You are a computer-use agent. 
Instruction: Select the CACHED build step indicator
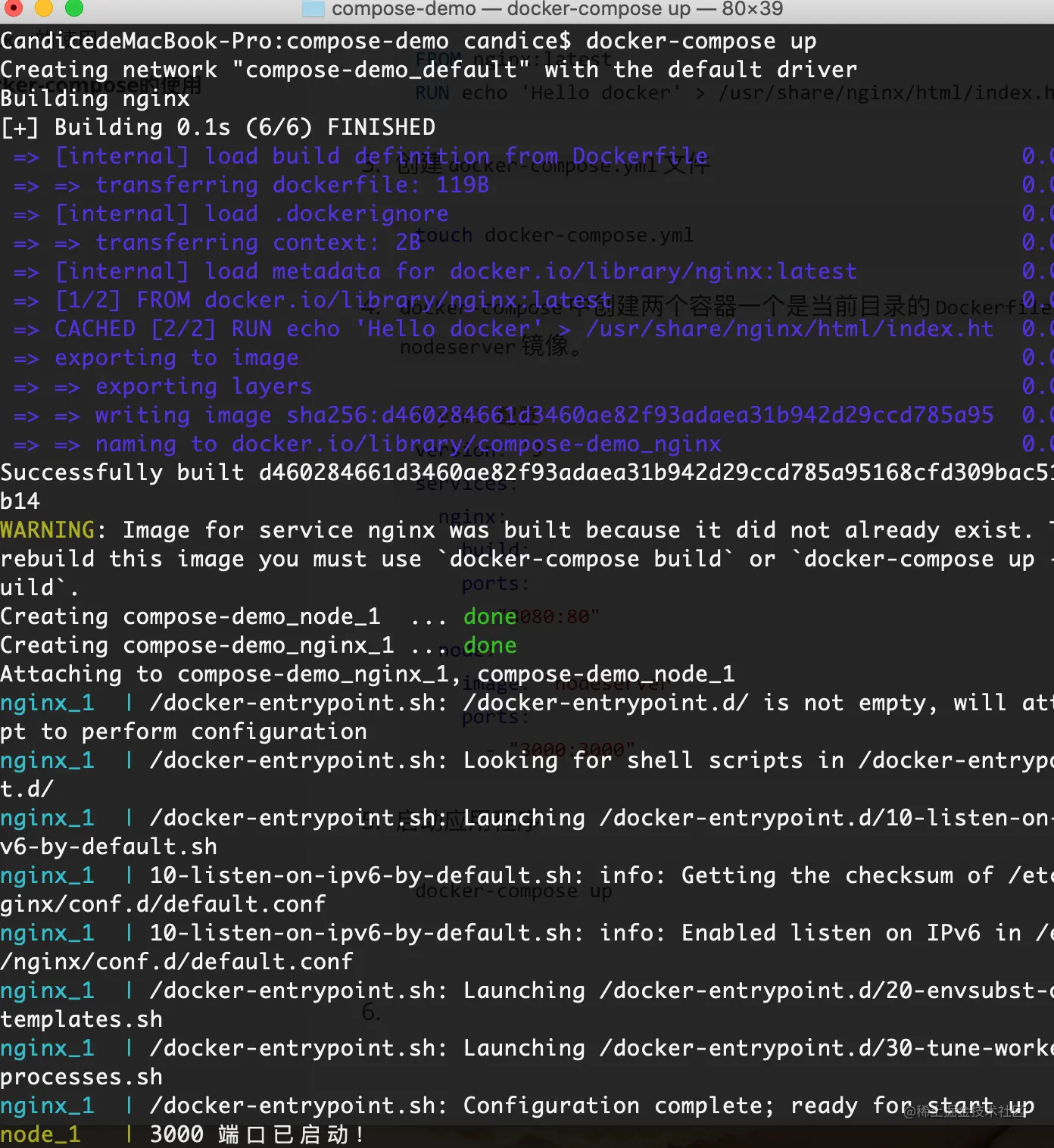[x=94, y=329]
